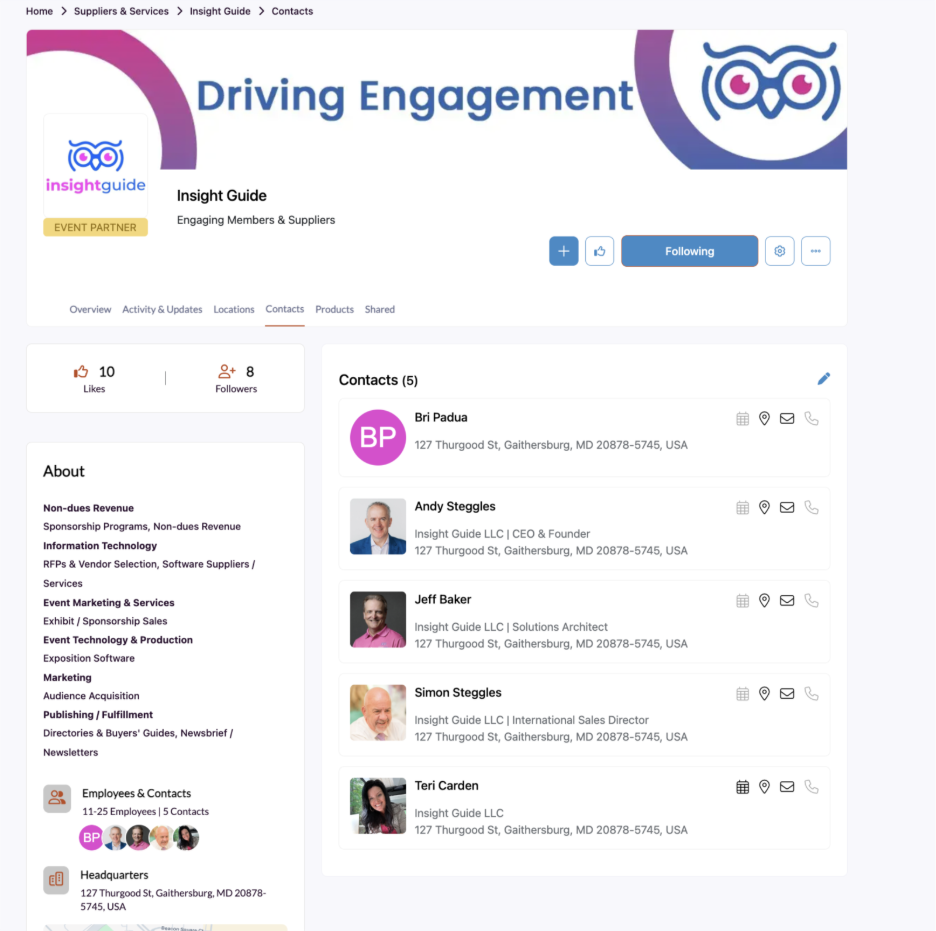Click the location pin for Jeff Baker
Screen dimensions: 936x931
pyautogui.click(x=764, y=601)
